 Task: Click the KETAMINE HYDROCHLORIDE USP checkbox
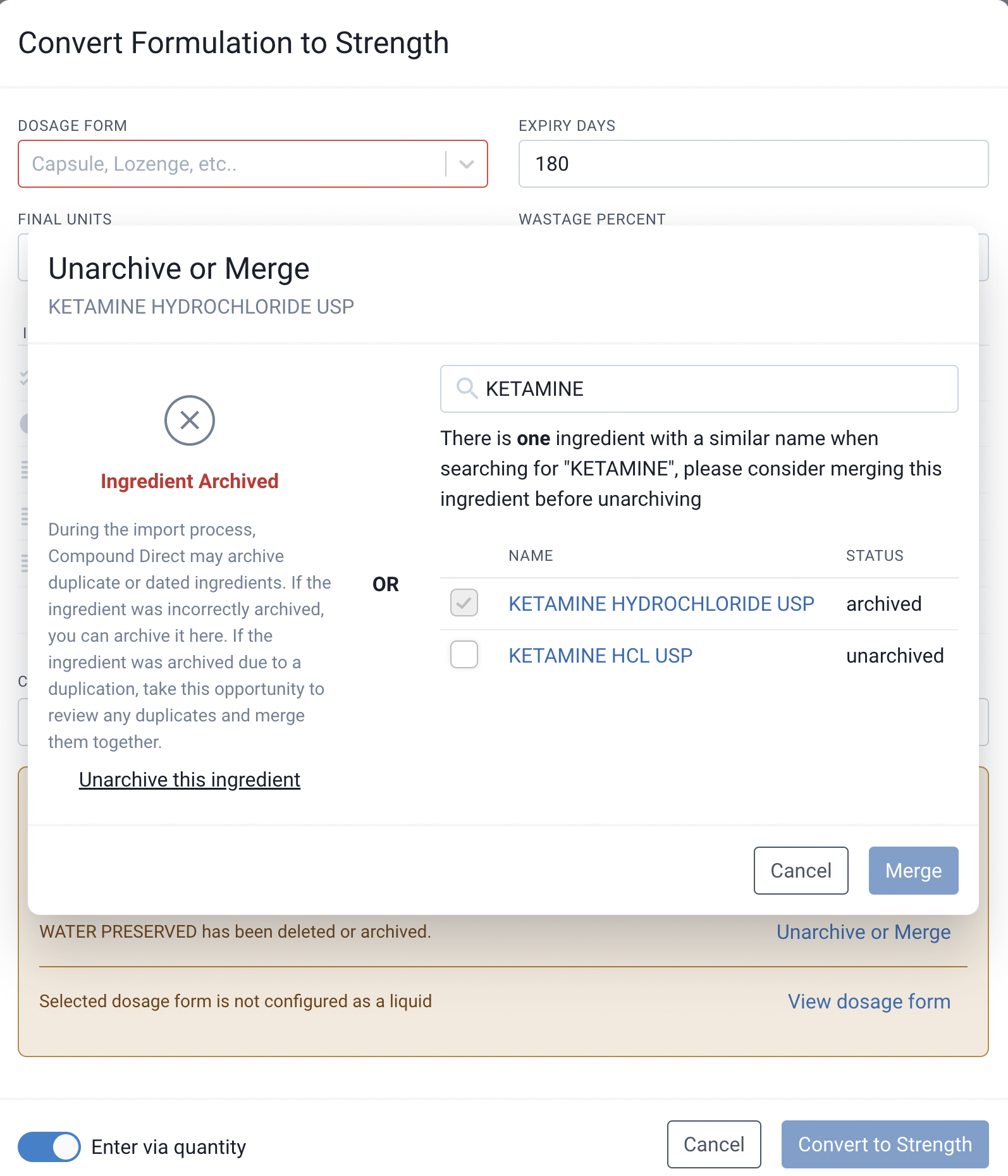[x=464, y=604]
